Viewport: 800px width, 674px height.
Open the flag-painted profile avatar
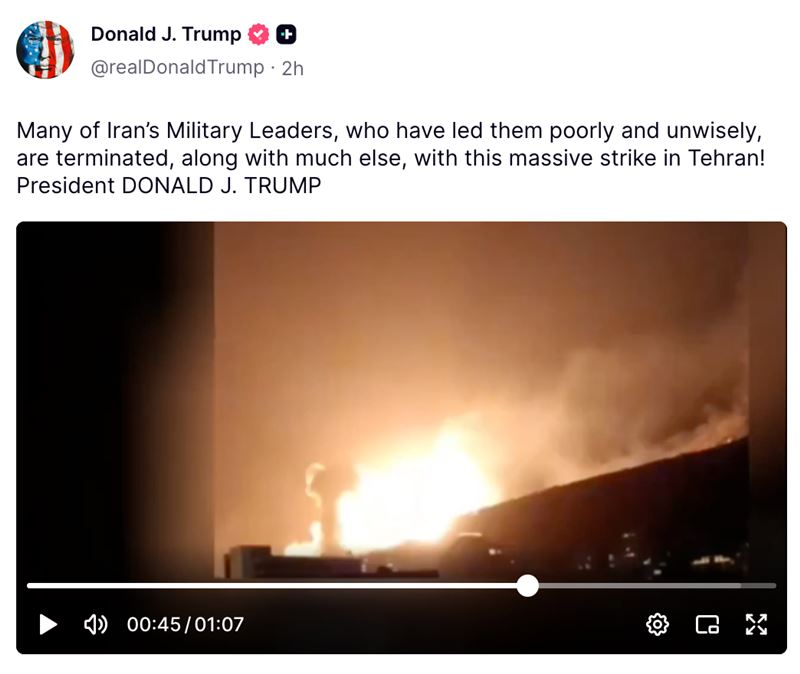[x=45, y=49]
